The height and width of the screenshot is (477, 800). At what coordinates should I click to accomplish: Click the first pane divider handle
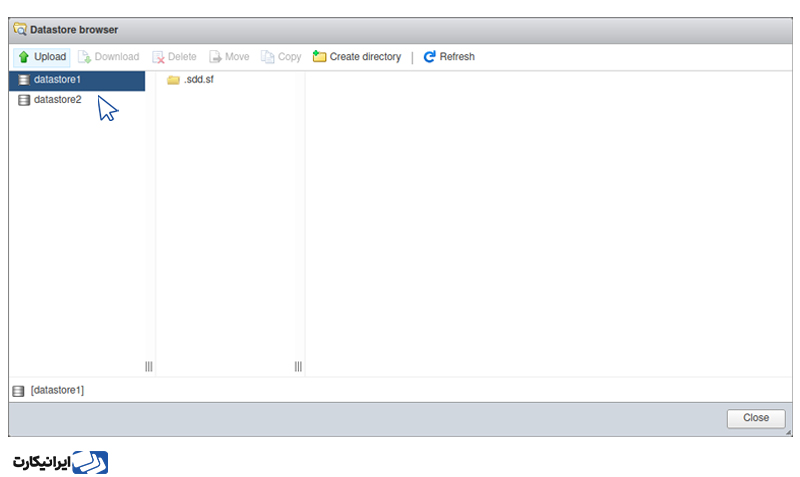coord(148,366)
